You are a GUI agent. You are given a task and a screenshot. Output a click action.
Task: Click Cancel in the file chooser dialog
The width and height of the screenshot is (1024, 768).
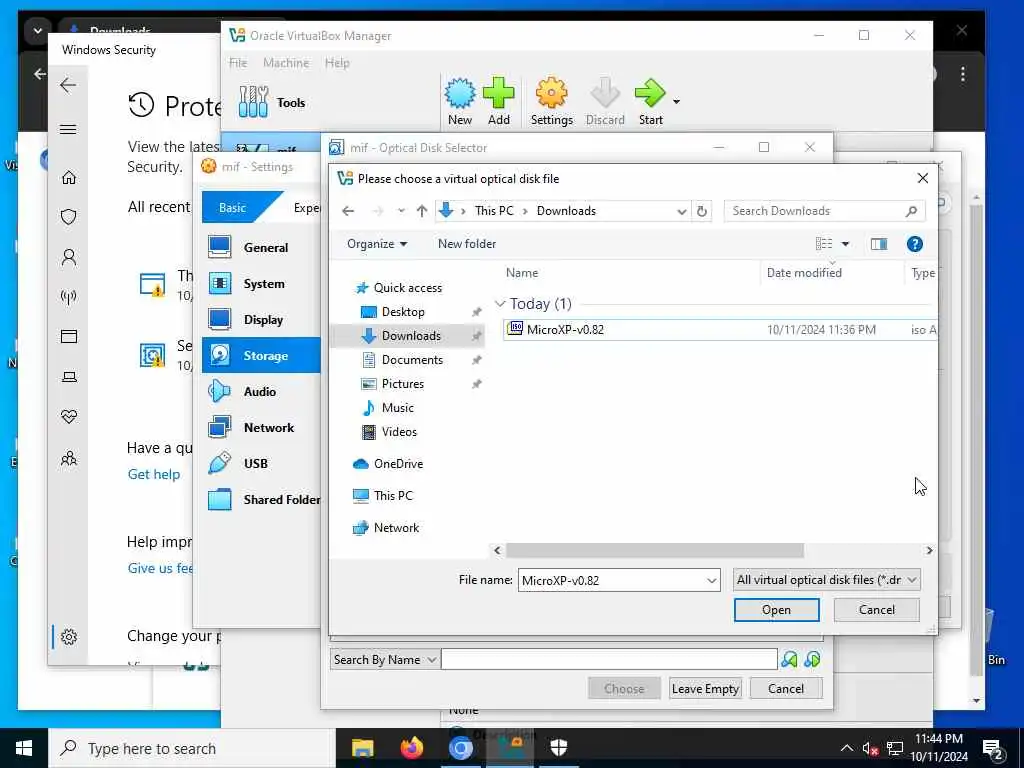click(x=876, y=610)
